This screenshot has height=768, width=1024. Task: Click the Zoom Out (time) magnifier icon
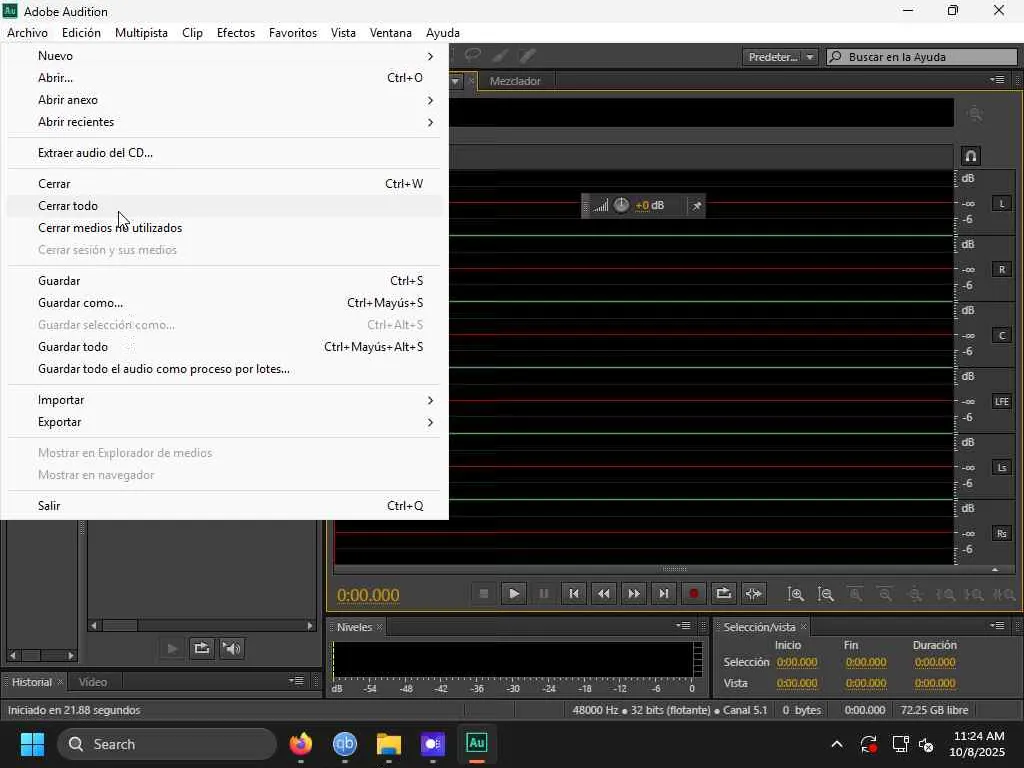825,594
